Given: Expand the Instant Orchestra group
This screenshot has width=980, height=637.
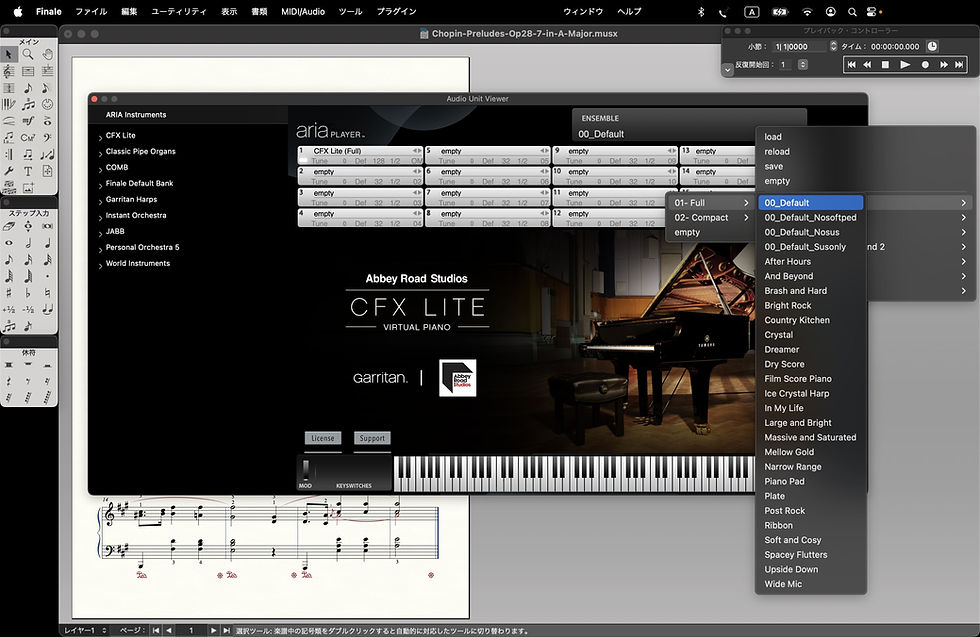Looking at the screenshot, I should click(100, 218).
